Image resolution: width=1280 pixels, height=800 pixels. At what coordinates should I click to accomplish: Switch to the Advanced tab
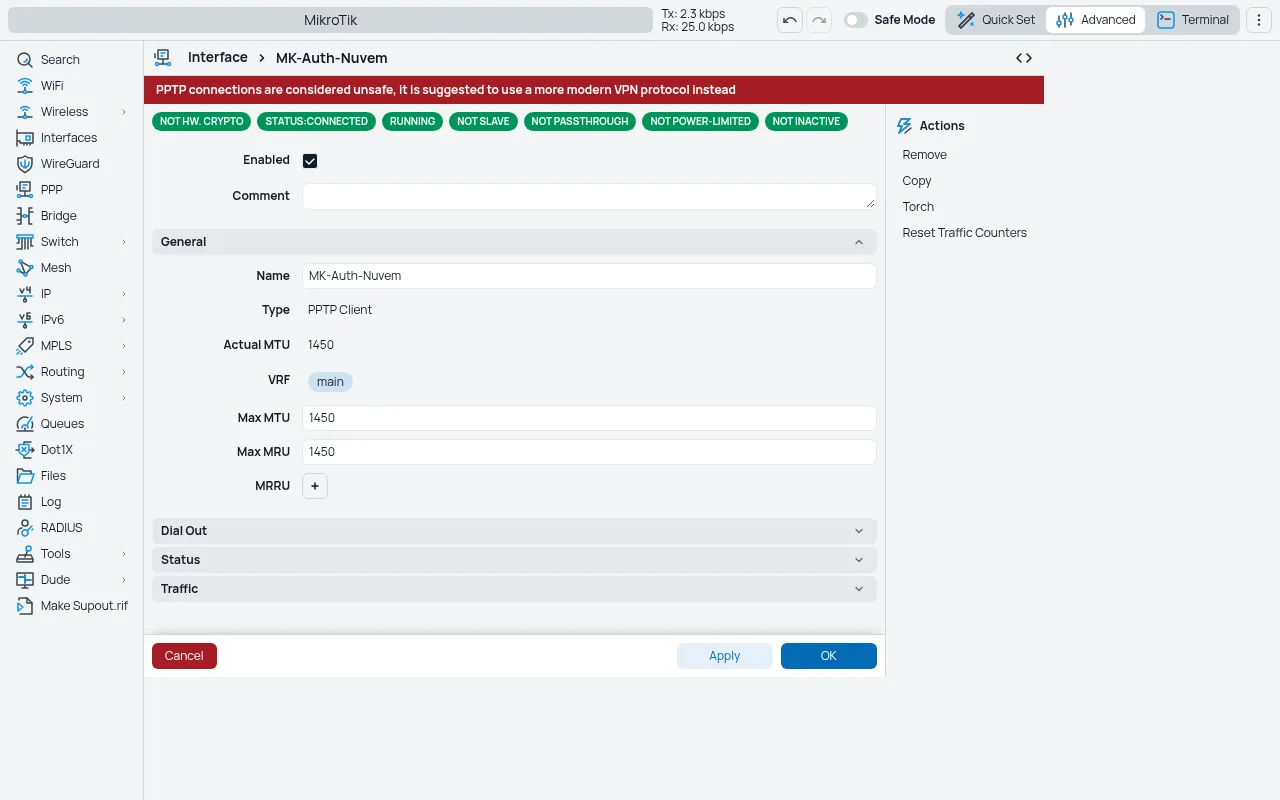pos(1096,20)
